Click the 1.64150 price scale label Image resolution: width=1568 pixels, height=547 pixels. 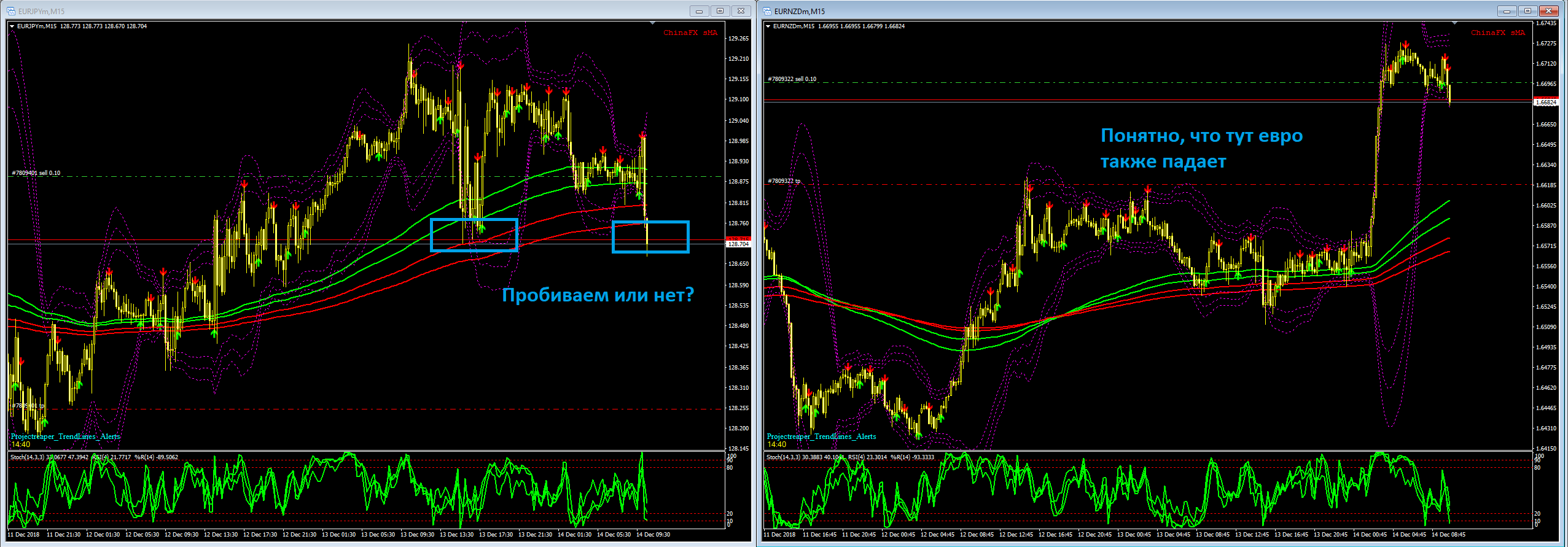pos(1546,449)
